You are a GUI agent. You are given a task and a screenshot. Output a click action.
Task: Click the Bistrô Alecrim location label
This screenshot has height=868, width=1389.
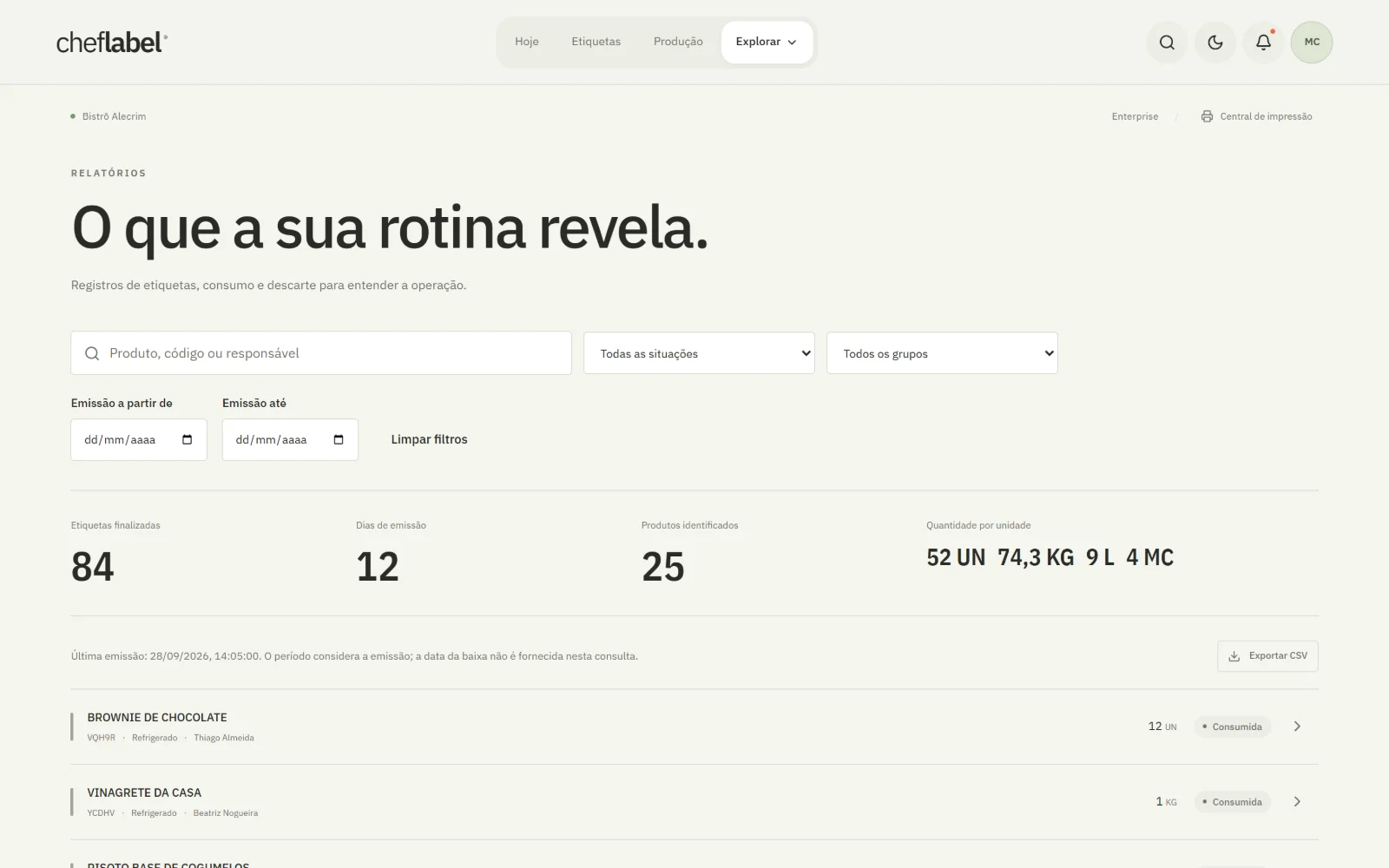pos(114,116)
